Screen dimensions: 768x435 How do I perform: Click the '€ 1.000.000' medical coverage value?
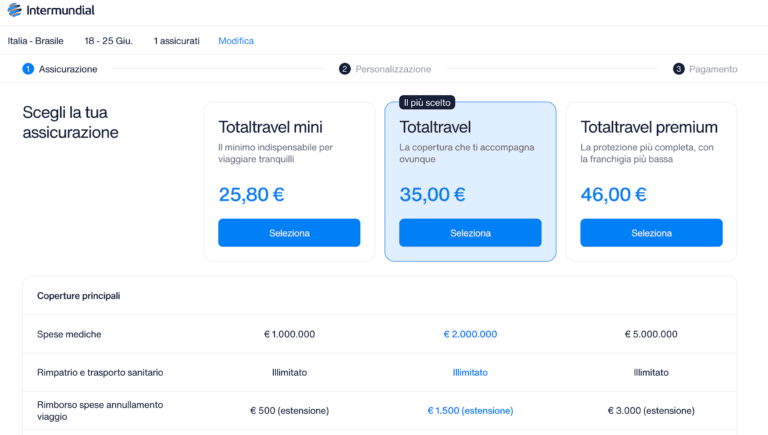click(x=289, y=334)
